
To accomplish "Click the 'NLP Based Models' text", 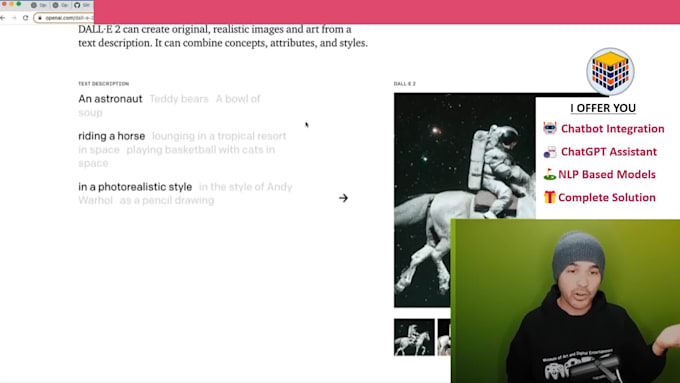I will coord(607,174).
